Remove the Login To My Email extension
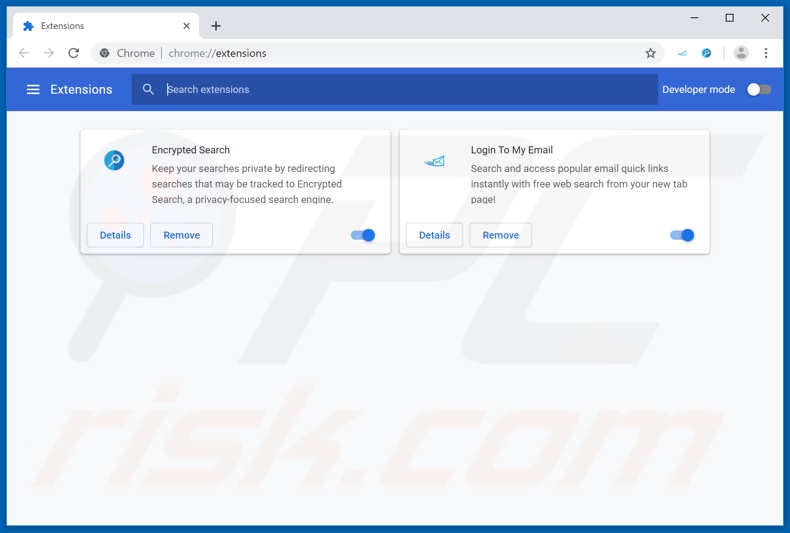 coord(501,235)
